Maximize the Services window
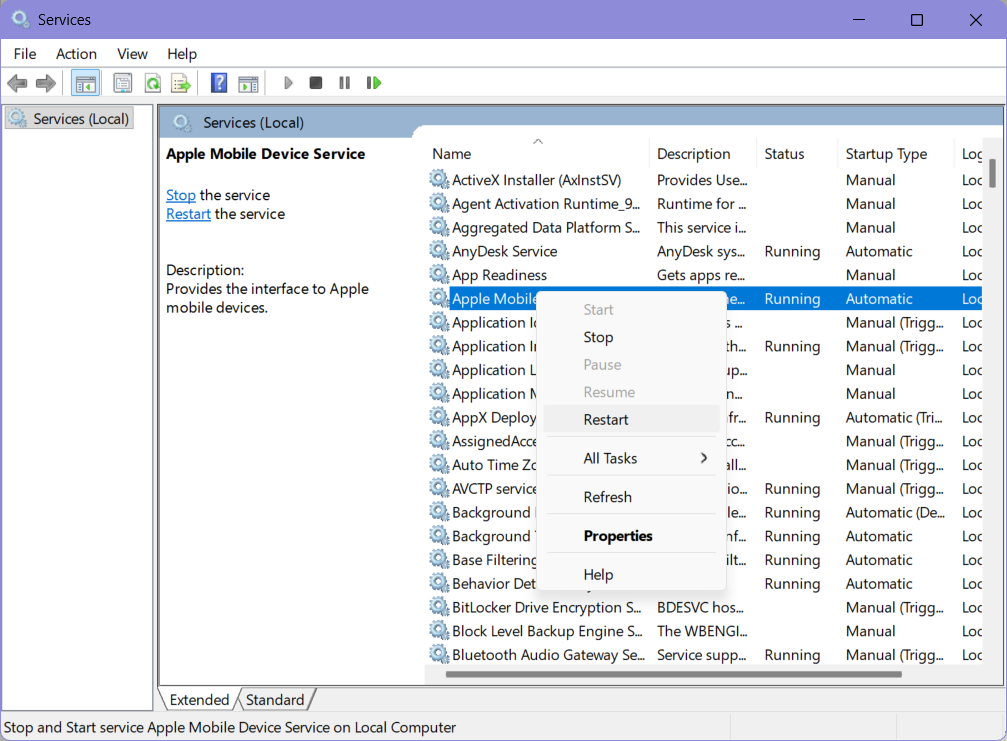 point(917,20)
